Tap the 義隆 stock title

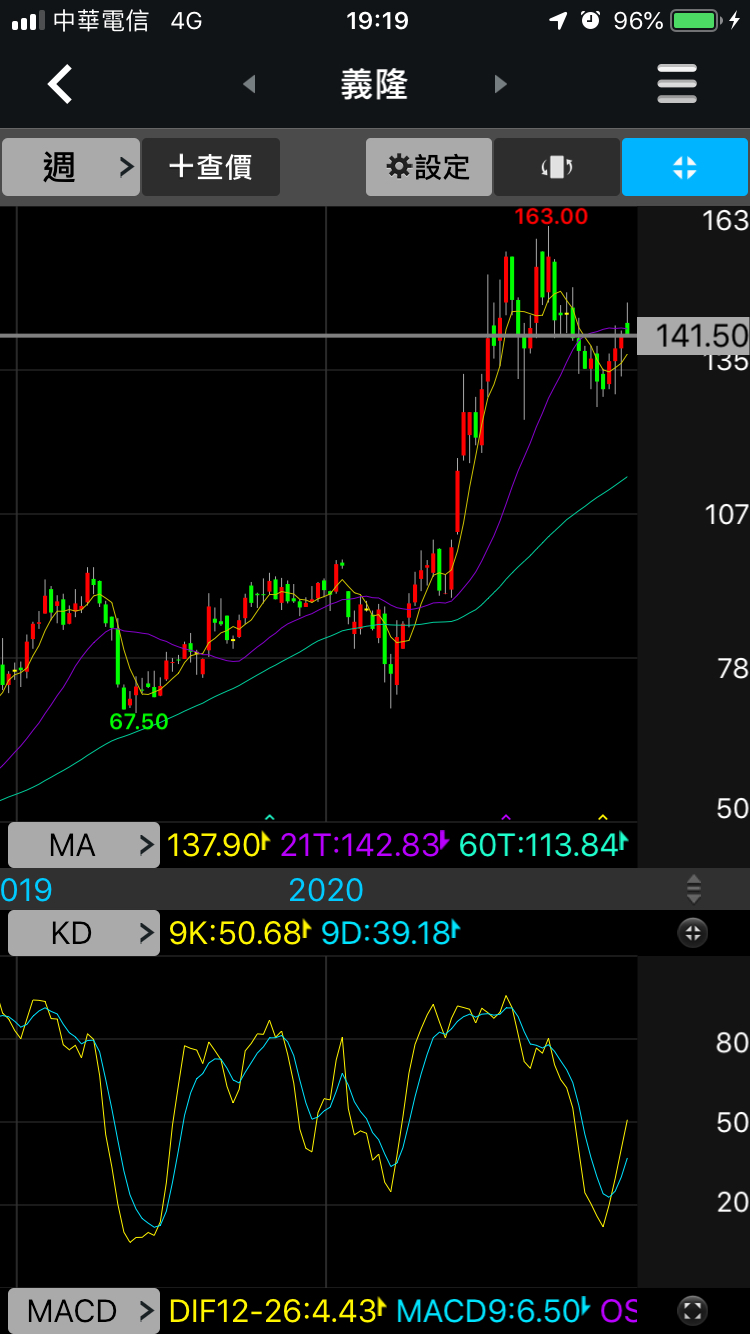374,85
